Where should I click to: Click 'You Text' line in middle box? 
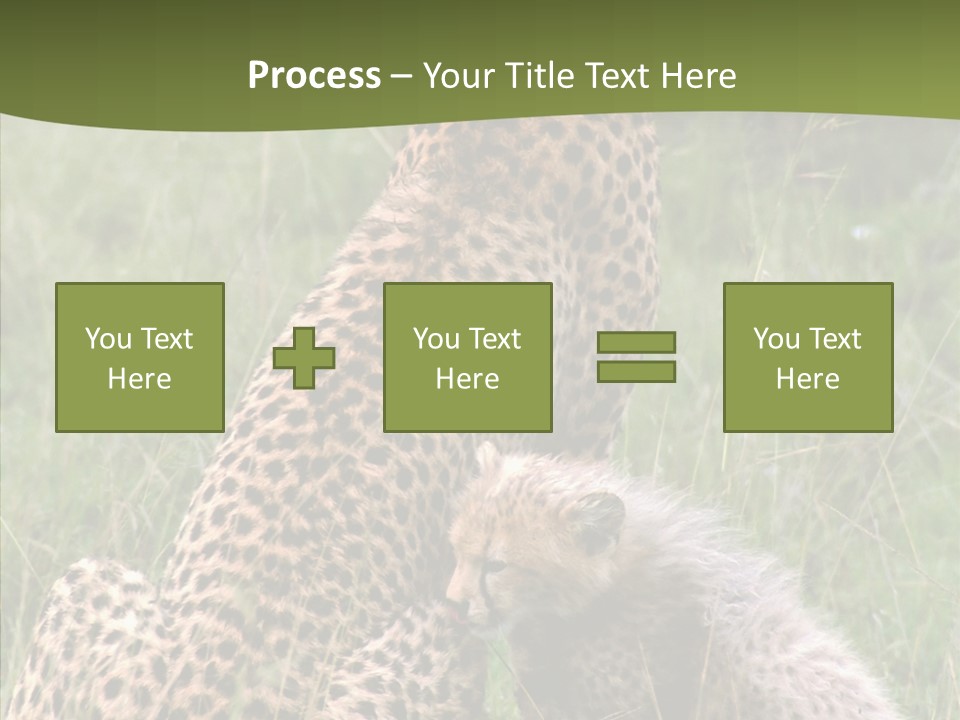pos(467,339)
